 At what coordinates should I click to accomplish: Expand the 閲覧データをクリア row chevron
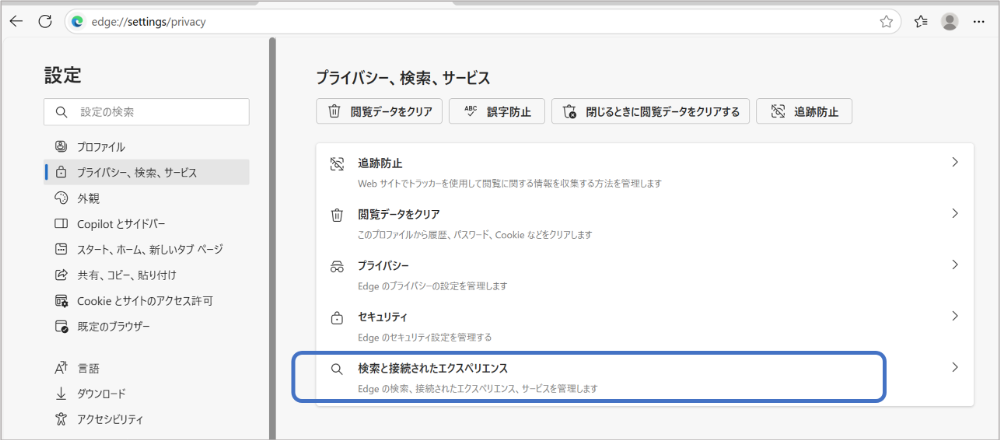[x=955, y=213]
